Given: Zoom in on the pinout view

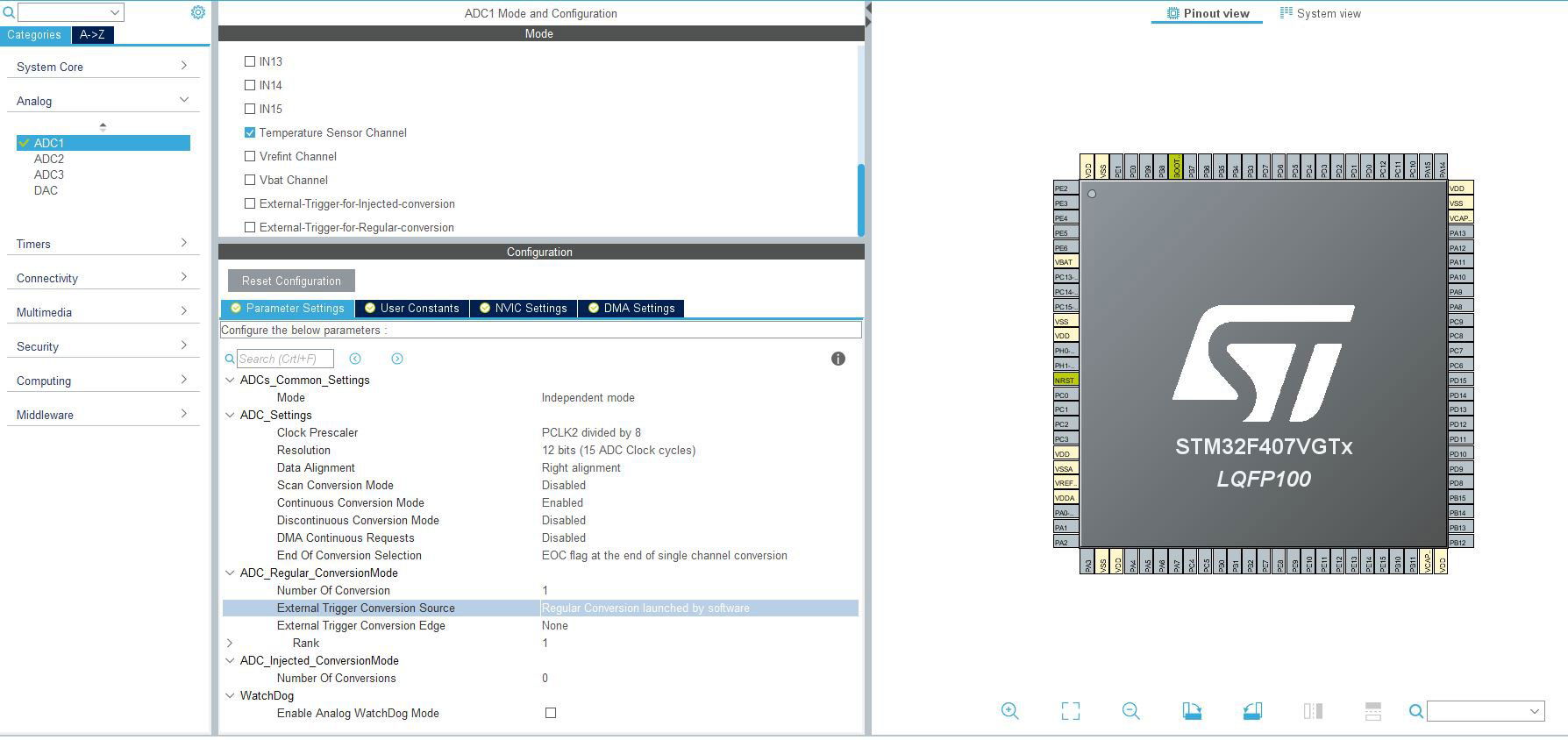Looking at the screenshot, I should tap(1010, 711).
